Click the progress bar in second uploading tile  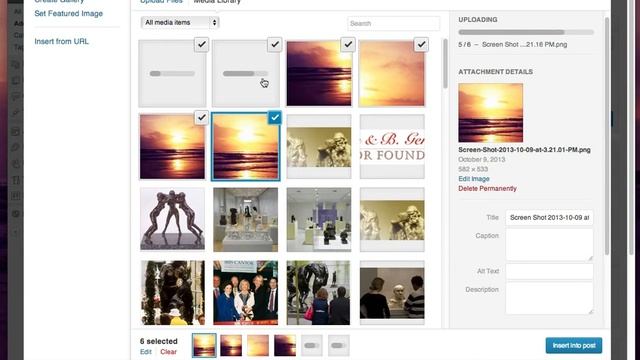coord(245,73)
